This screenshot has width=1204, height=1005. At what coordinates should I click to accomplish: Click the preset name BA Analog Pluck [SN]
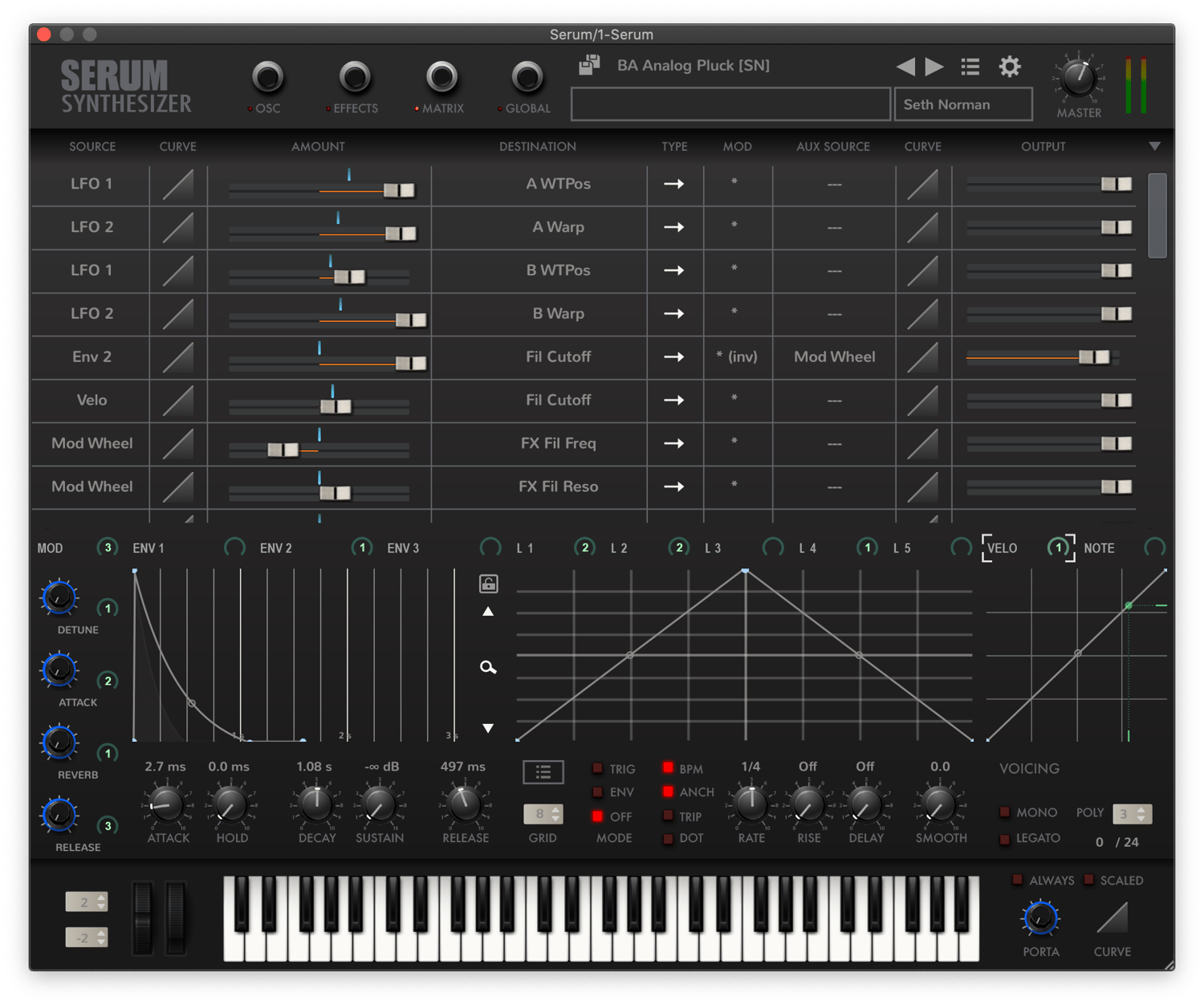click(x=694, y=65)
